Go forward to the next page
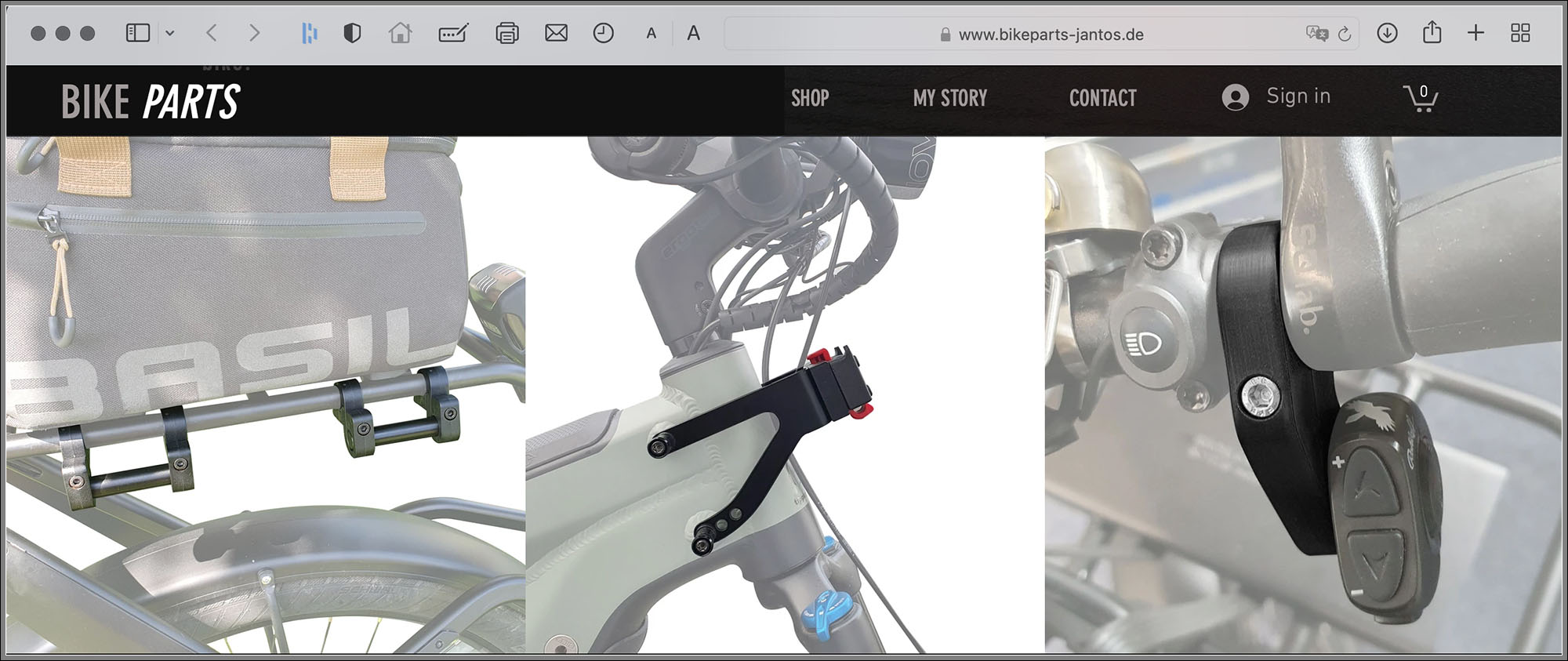 [x=253, y=33]
